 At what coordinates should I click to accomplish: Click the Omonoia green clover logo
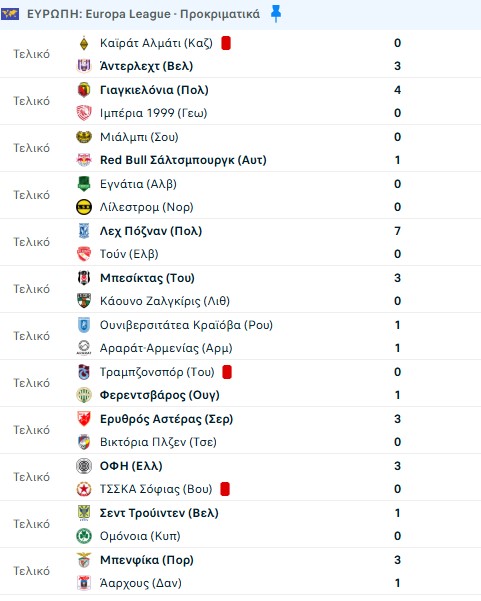click(x=84, y=536)
